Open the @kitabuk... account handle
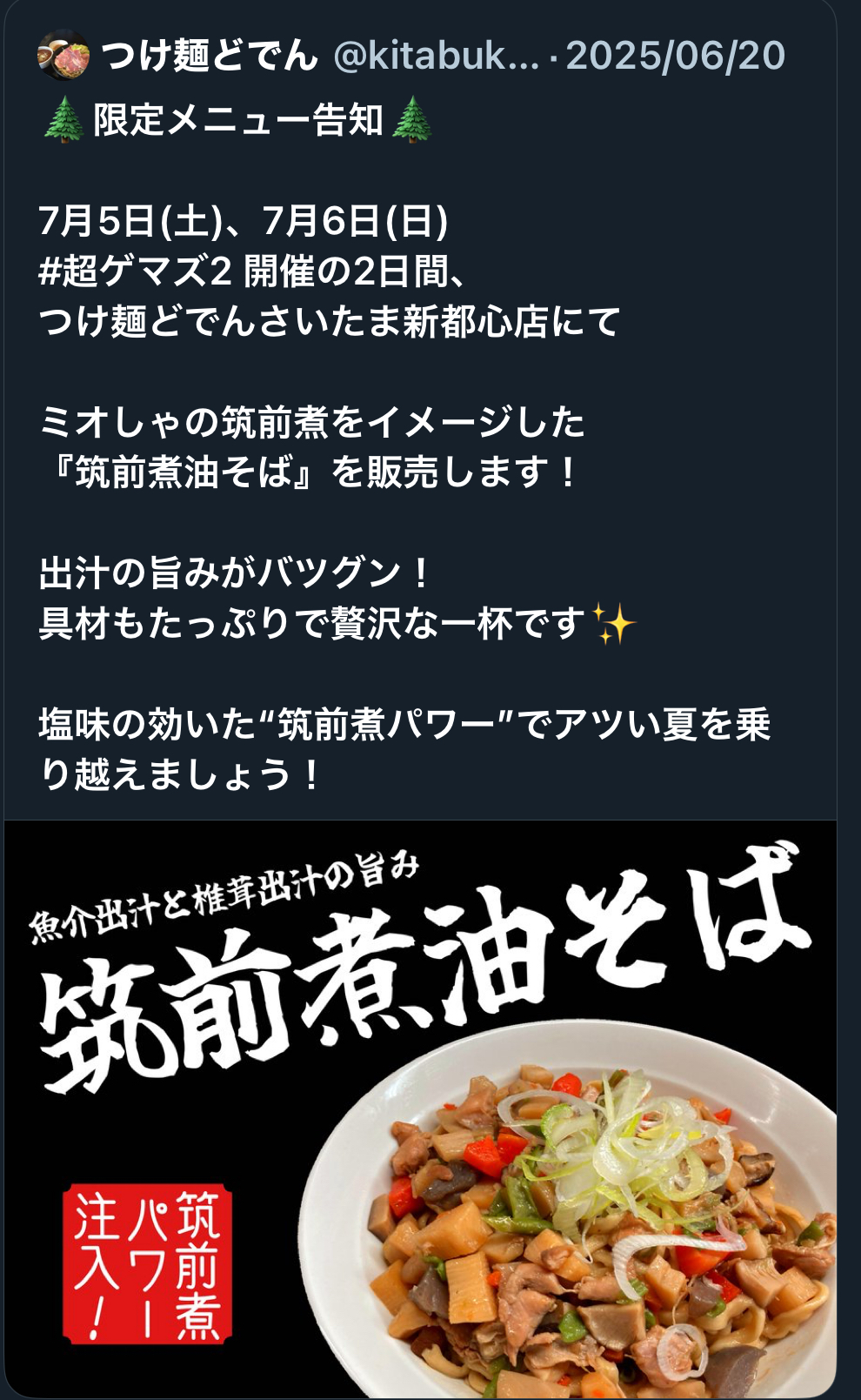The image size is (861, 1400). point(436,56)
